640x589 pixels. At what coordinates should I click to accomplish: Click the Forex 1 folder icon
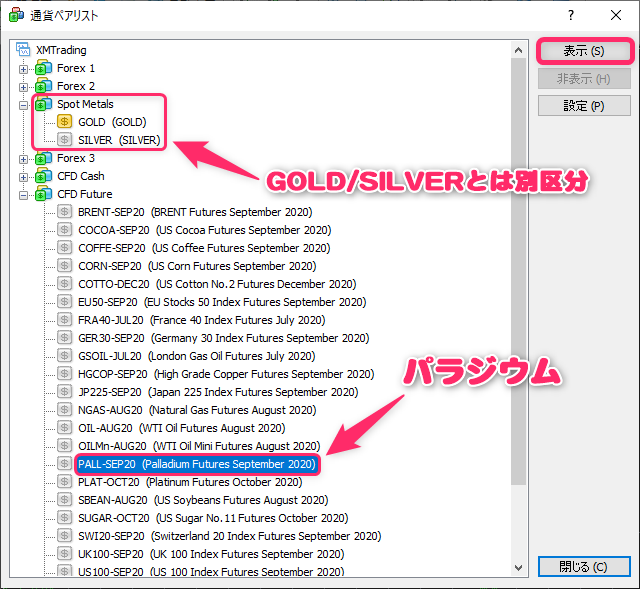44,68
